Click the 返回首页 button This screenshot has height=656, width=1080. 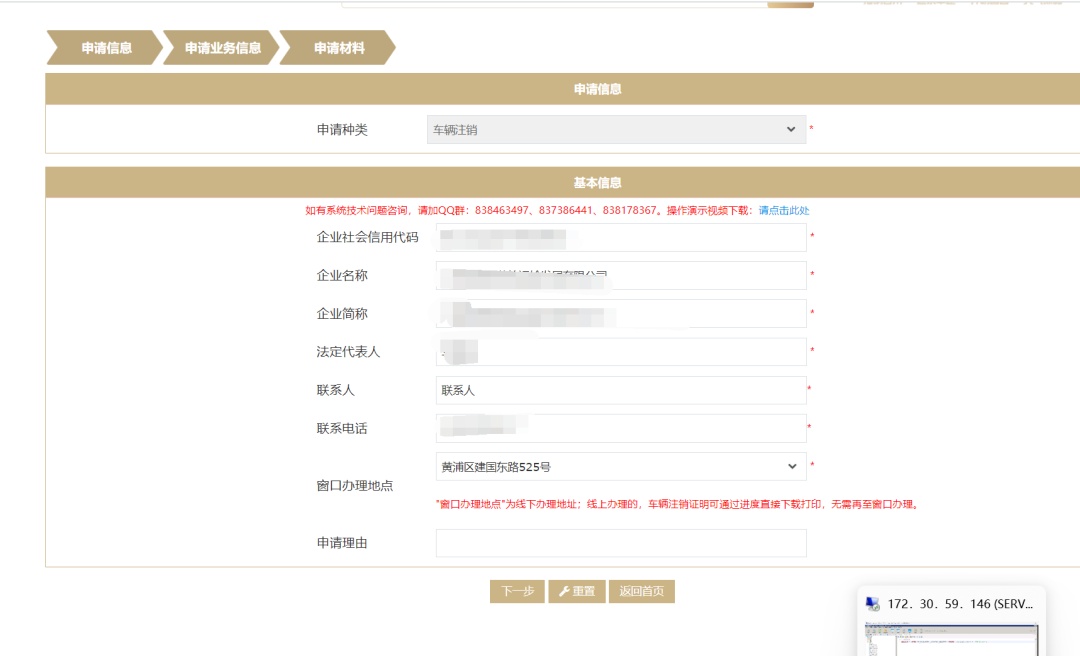click(x=641, y=591)
